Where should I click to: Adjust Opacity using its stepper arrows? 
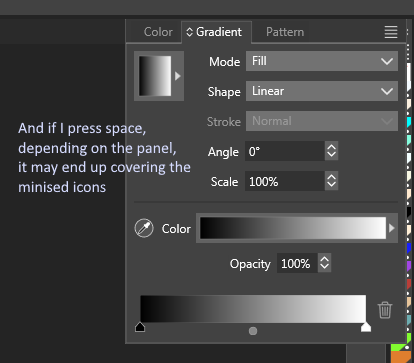click(x=324, y=263)
